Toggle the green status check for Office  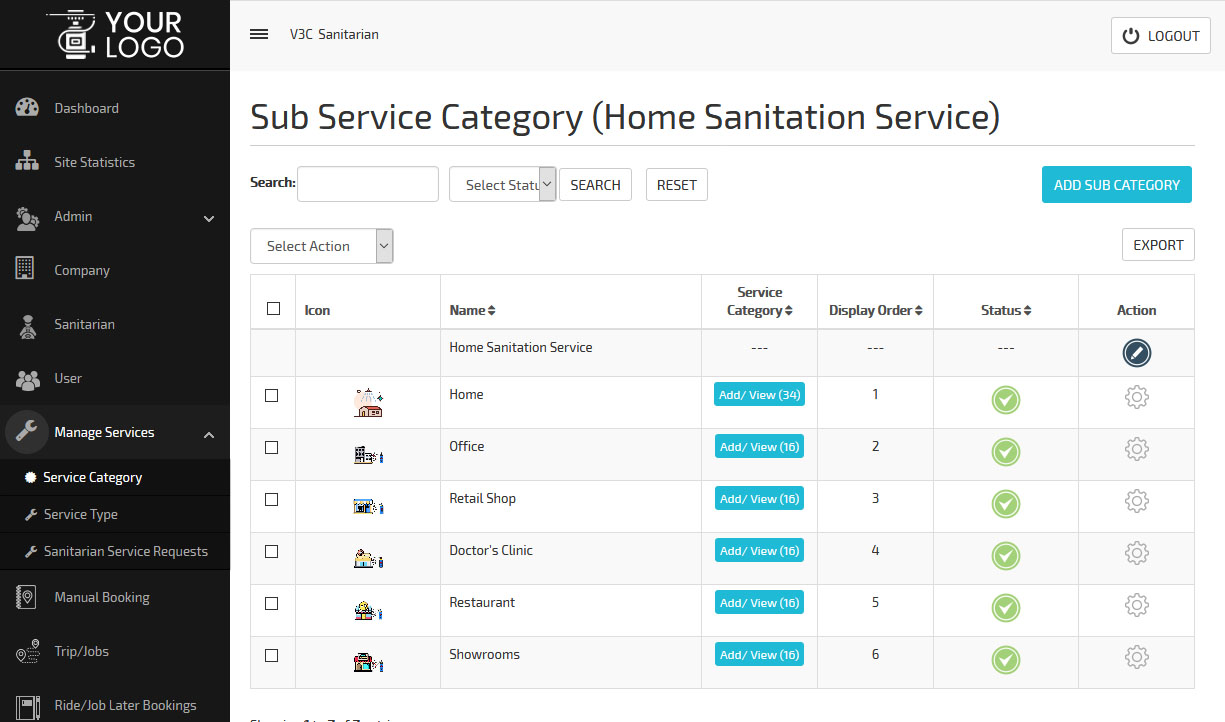tap(1005, 452)
